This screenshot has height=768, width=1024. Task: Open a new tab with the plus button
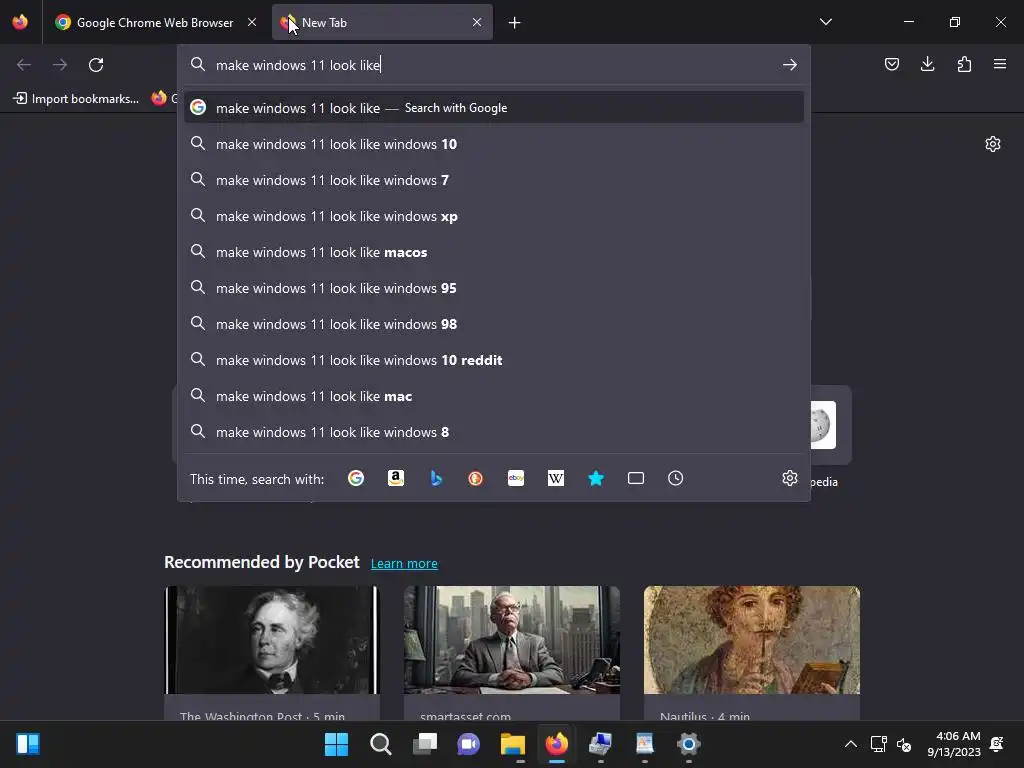coord(515,23)
